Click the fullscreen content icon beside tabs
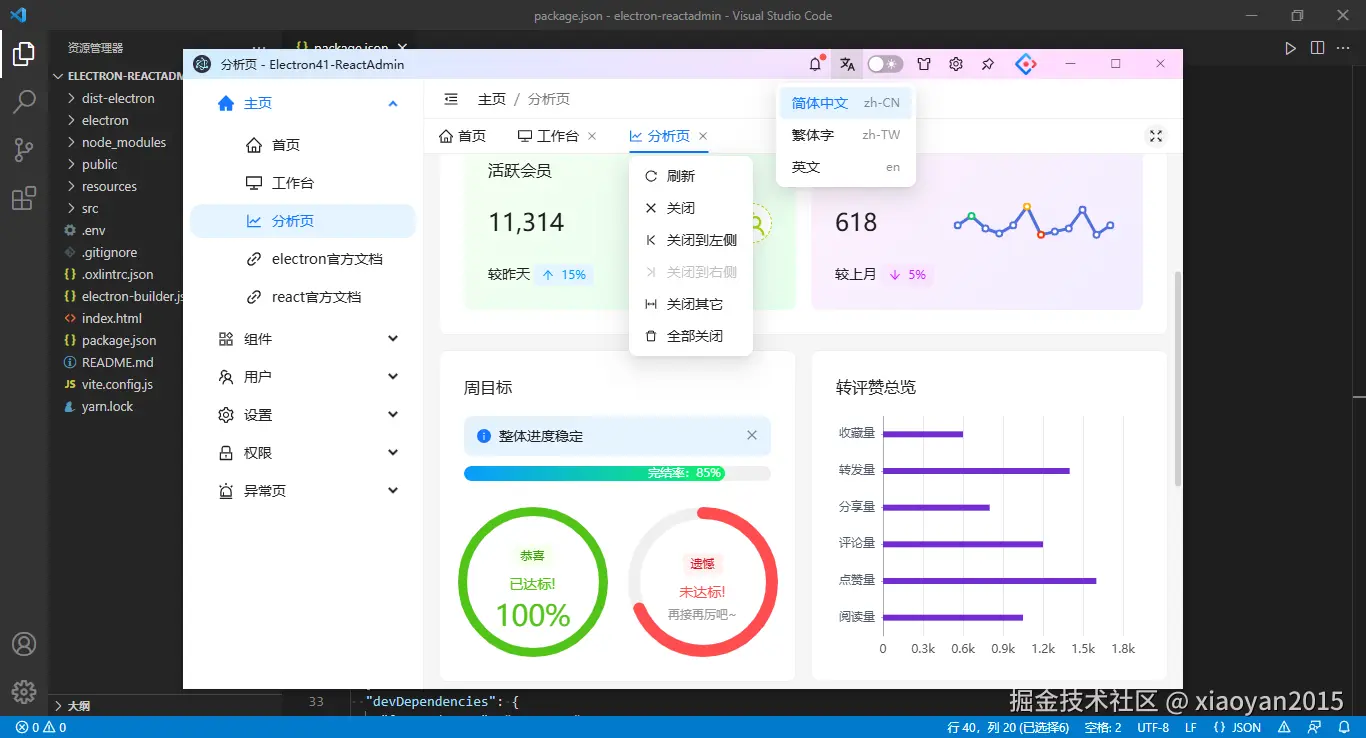 pos(1156,136)
